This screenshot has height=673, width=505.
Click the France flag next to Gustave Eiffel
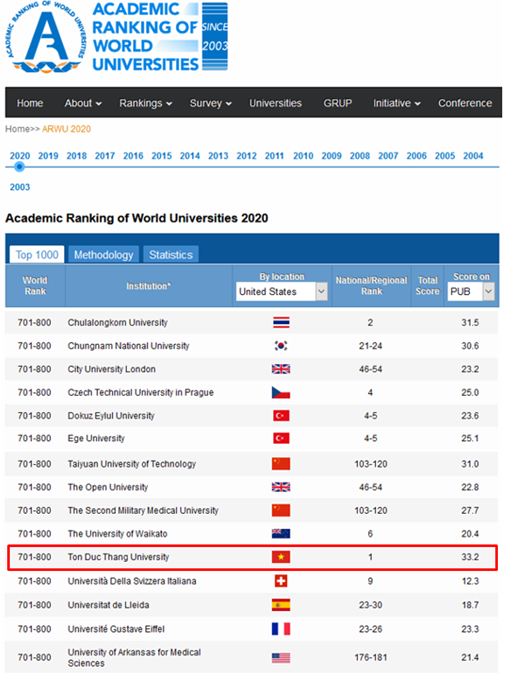281,629
